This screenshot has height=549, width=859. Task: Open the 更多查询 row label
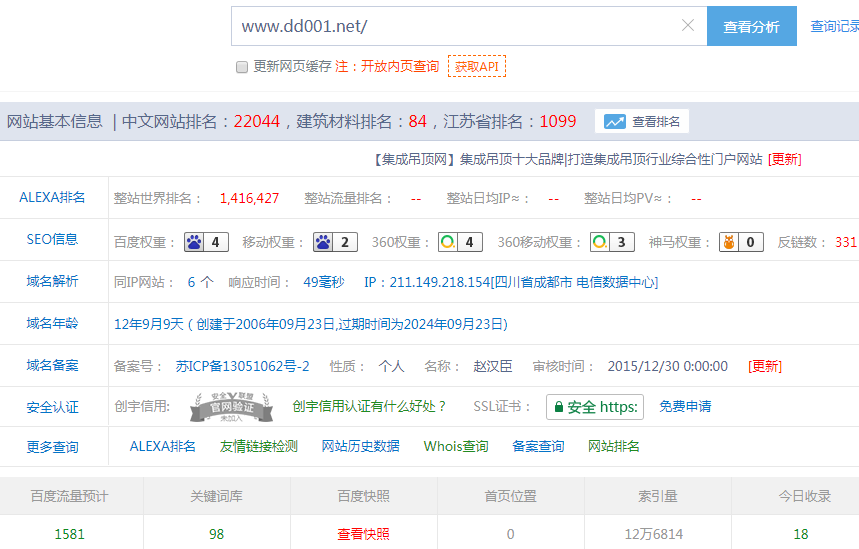click(52, 447)
